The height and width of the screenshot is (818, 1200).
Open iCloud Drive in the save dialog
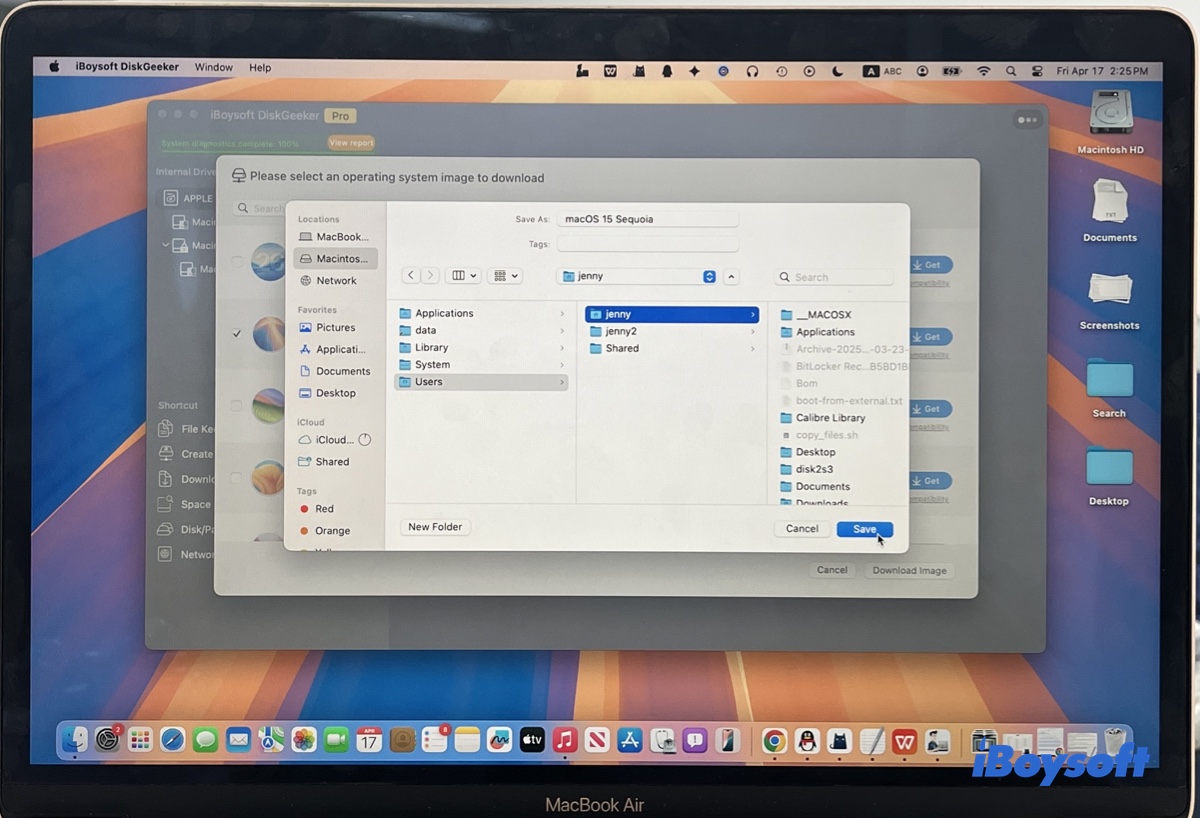pyautogui.click(x=331, y=439)
